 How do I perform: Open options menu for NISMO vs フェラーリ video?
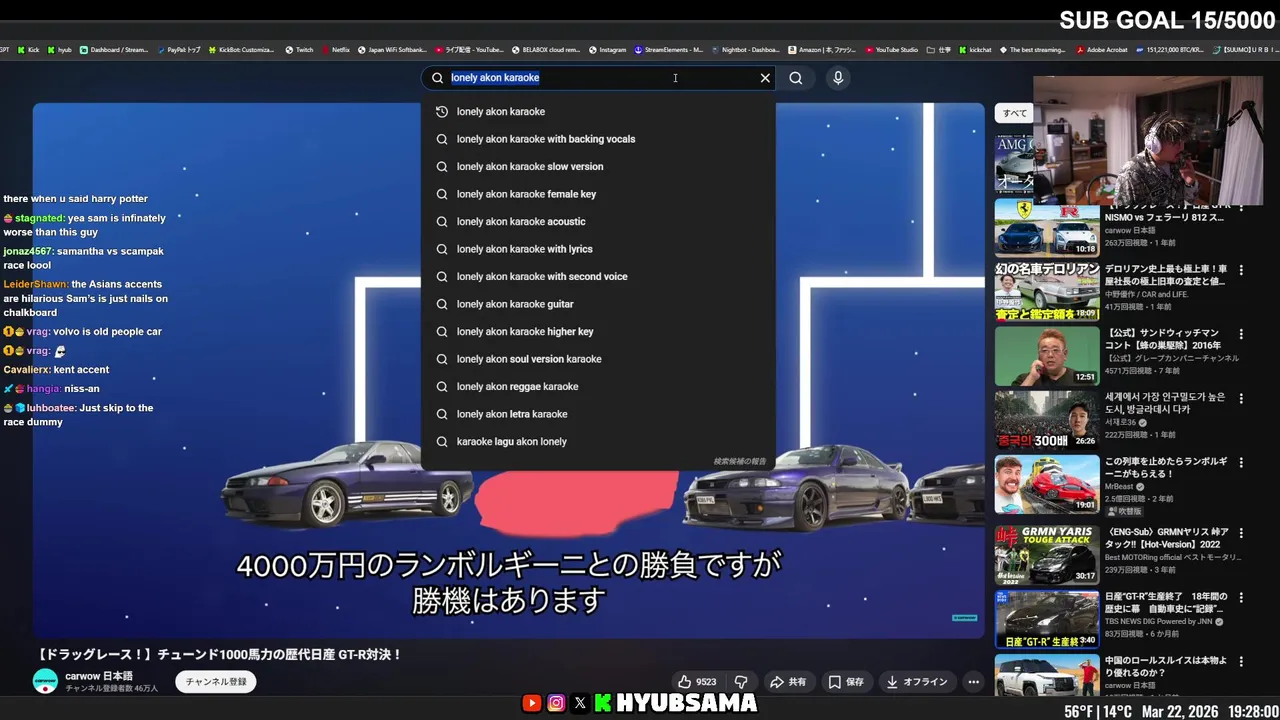(1241, 207)
